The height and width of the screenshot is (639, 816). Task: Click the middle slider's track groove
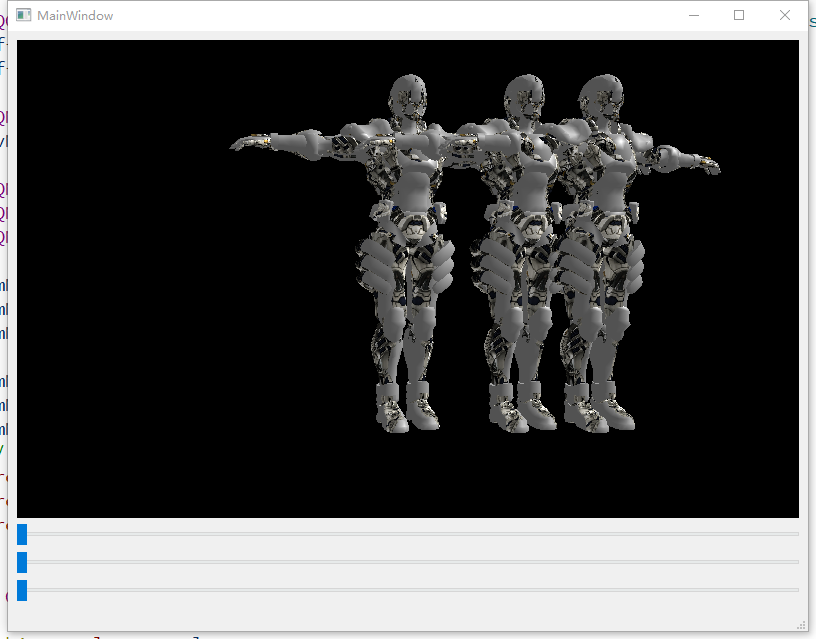coord(410,562)
